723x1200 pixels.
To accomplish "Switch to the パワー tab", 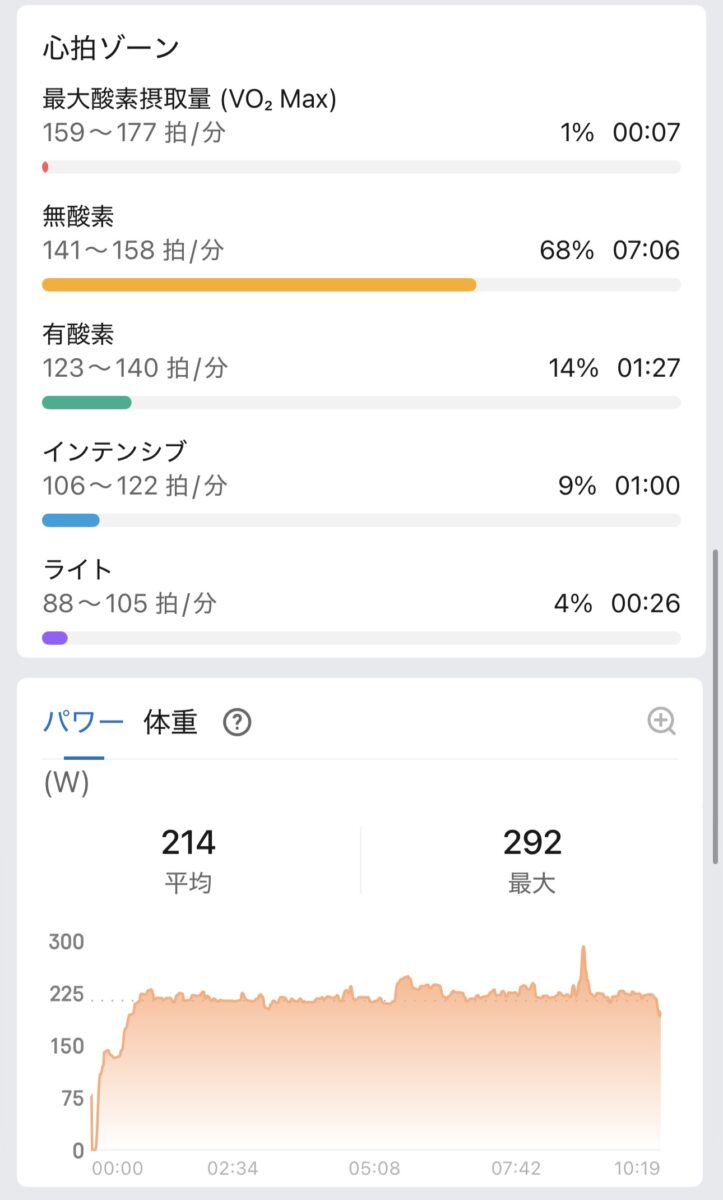I will click(x=83, y=722).
